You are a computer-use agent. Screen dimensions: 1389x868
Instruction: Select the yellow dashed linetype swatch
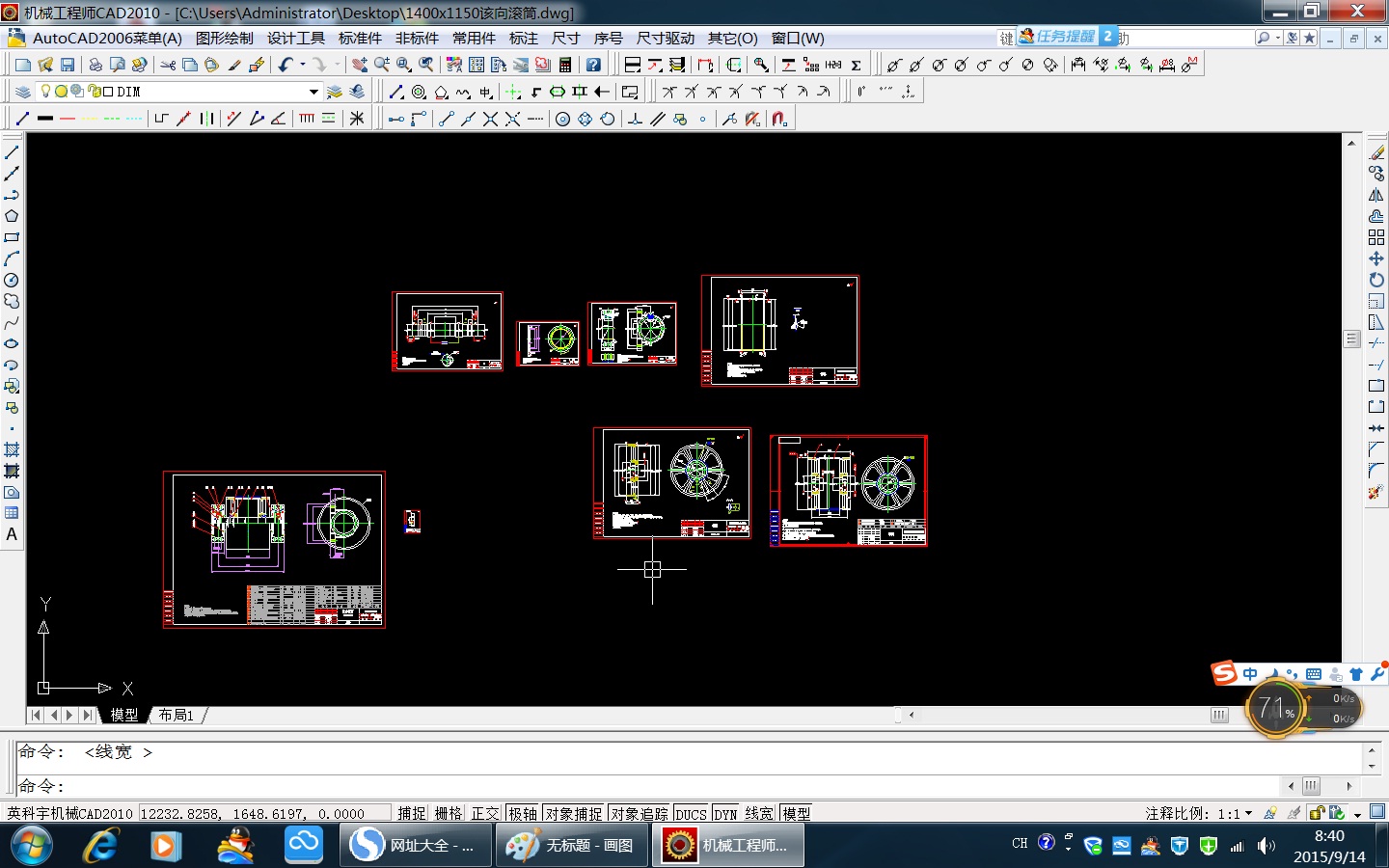[90, 119]
